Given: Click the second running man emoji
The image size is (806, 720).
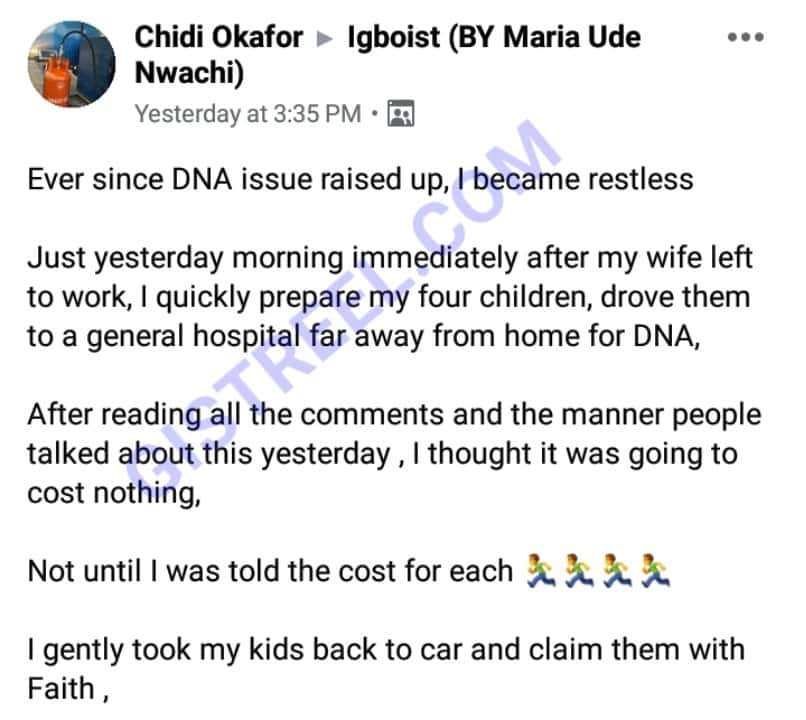Looking at the screenshot, I should point(579,571).
